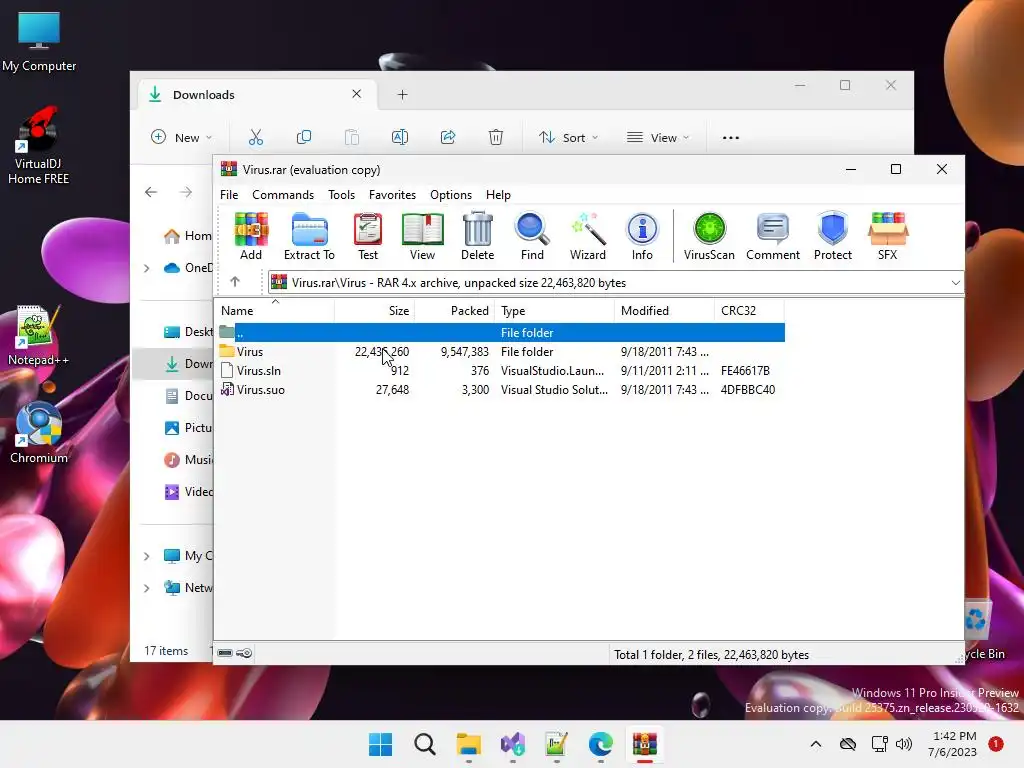Viewport: 1024px width, 768px height.
Task: Click the Add toolbar icon in WinRAR
Action: pos(251,236)
